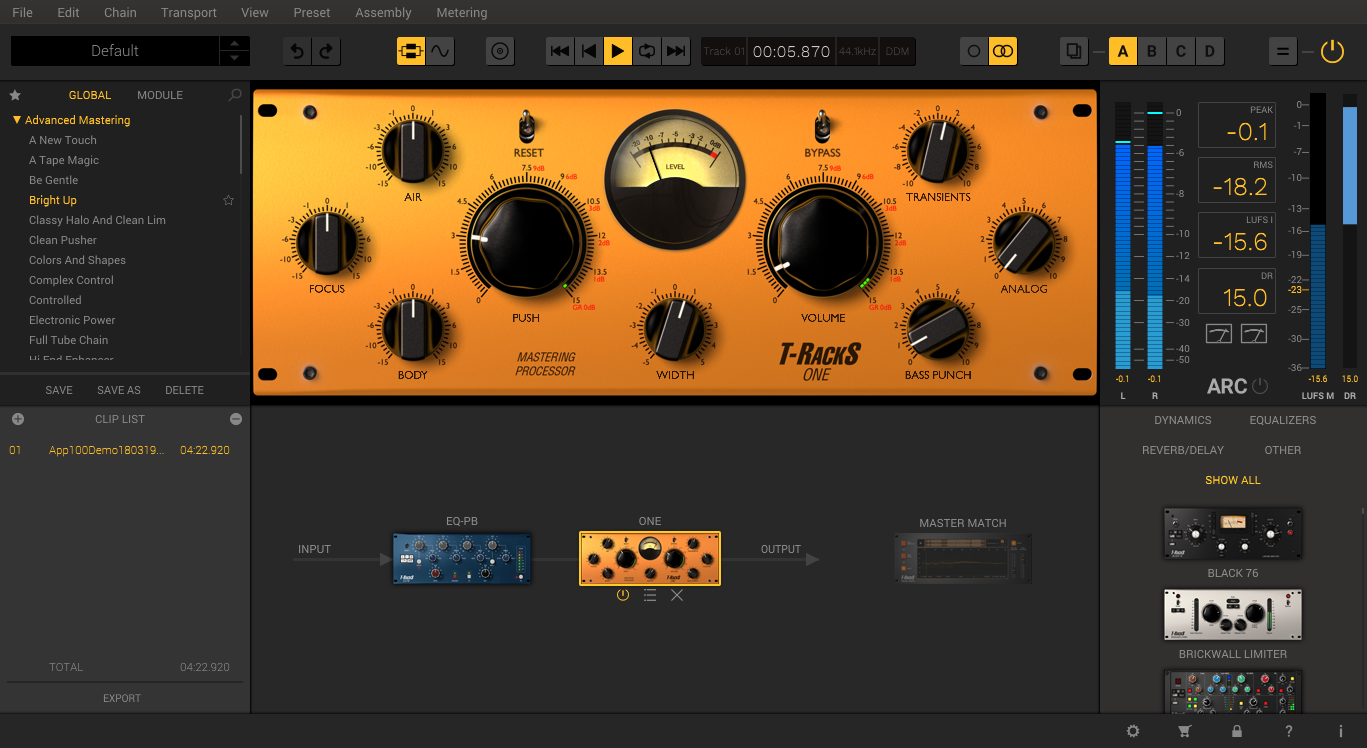Click the equal level-match button

pyautogui.click(x=1282, y=51)
